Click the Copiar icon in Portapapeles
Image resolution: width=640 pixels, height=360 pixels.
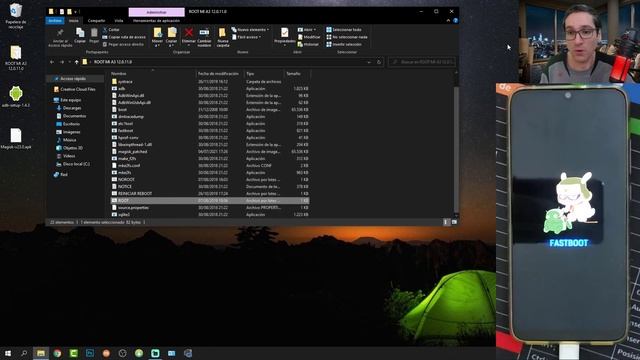pos(80,33)
